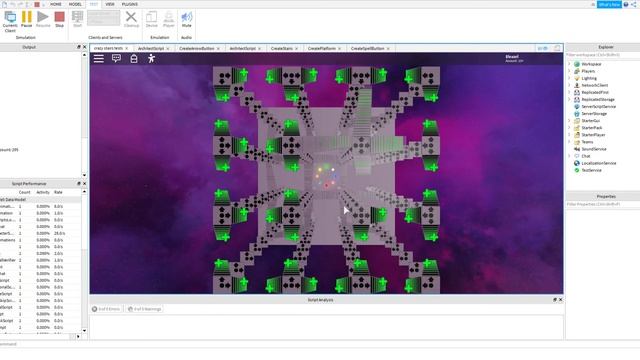Expand the ReplicatedFirst node

click(569, 92)
